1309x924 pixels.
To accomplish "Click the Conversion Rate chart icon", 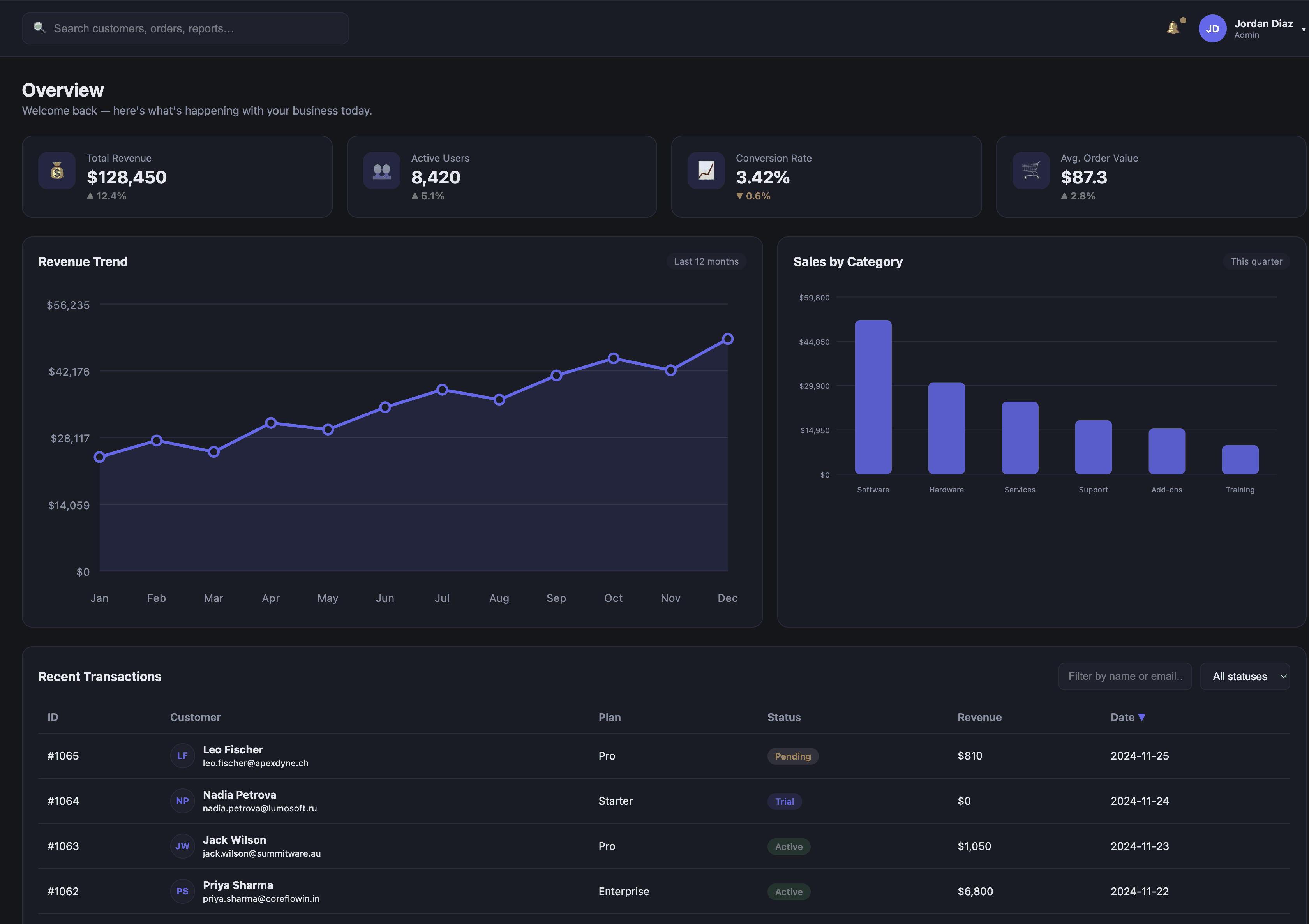I will 706,171.
